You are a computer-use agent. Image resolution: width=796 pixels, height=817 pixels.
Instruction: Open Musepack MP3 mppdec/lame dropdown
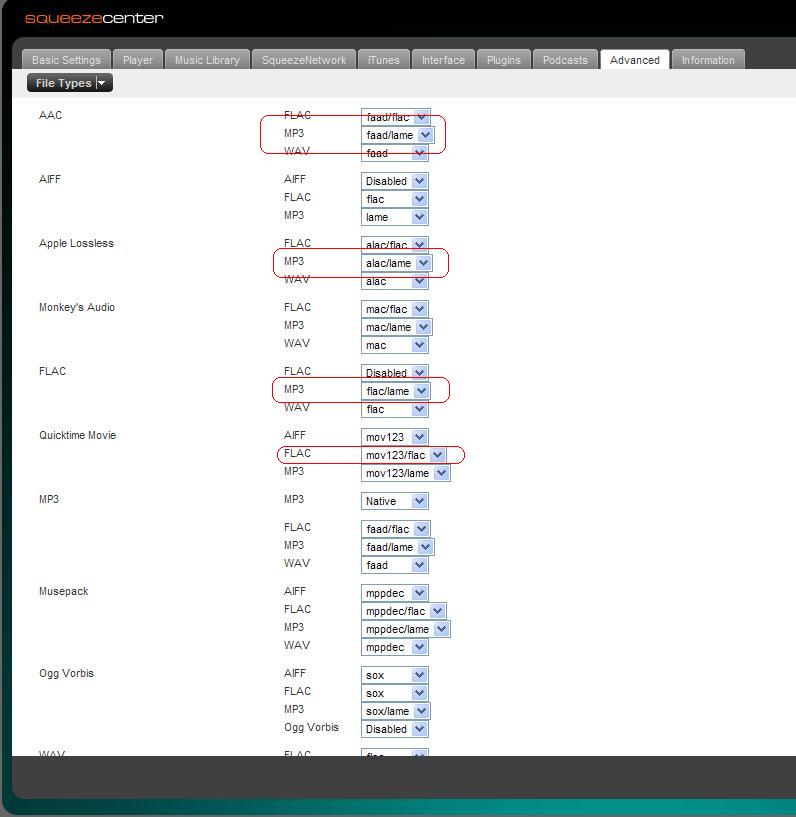coord(405,629)
